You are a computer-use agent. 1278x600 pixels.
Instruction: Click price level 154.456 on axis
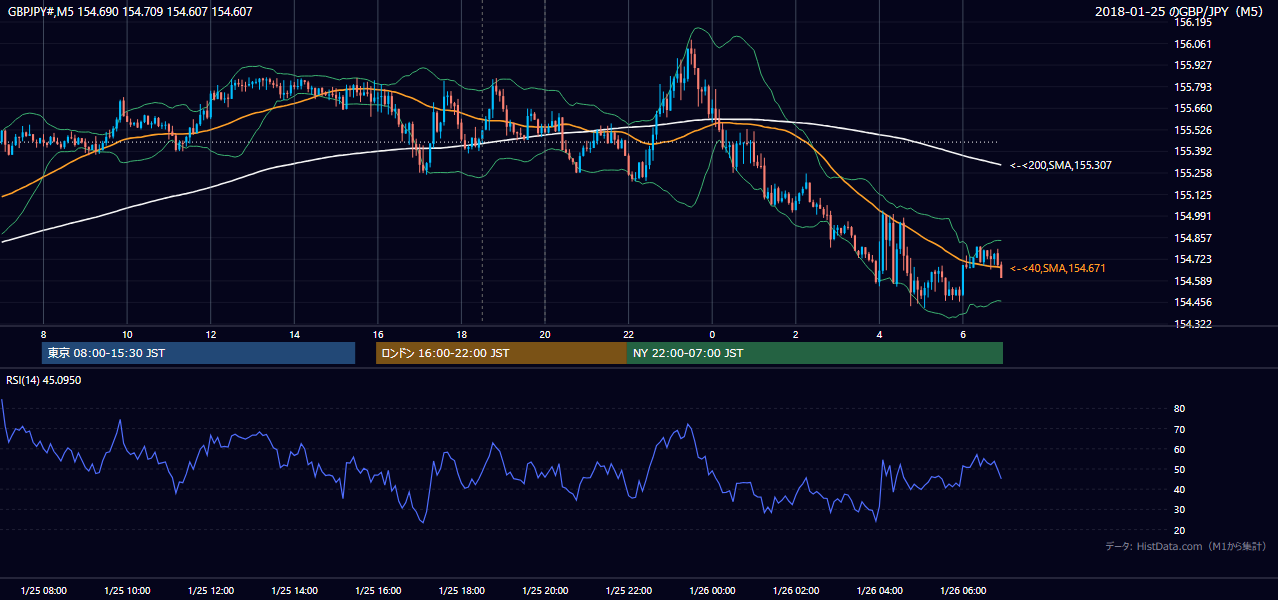[x=1194, y=302]
